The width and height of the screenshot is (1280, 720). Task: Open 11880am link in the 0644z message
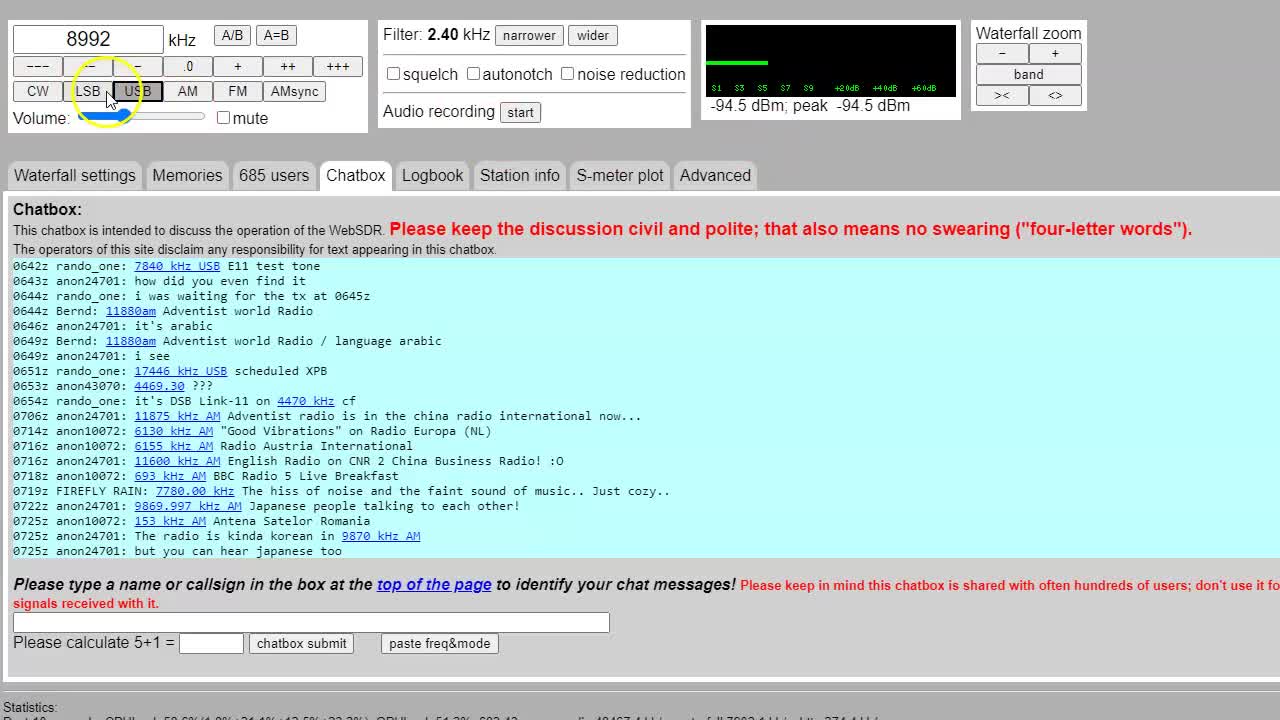(131, 311)
